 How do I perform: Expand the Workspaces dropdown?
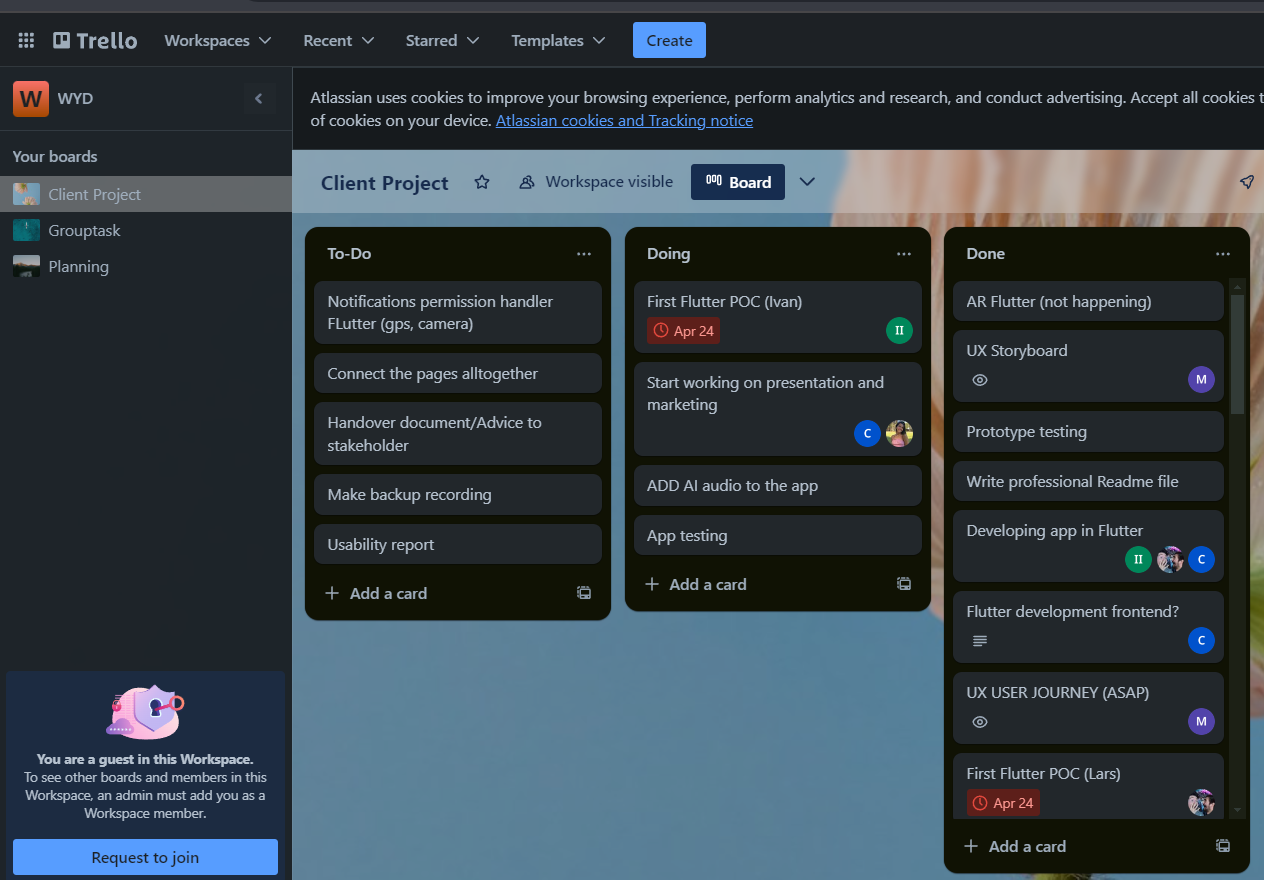pyautogui.click(x=218, y=41)
